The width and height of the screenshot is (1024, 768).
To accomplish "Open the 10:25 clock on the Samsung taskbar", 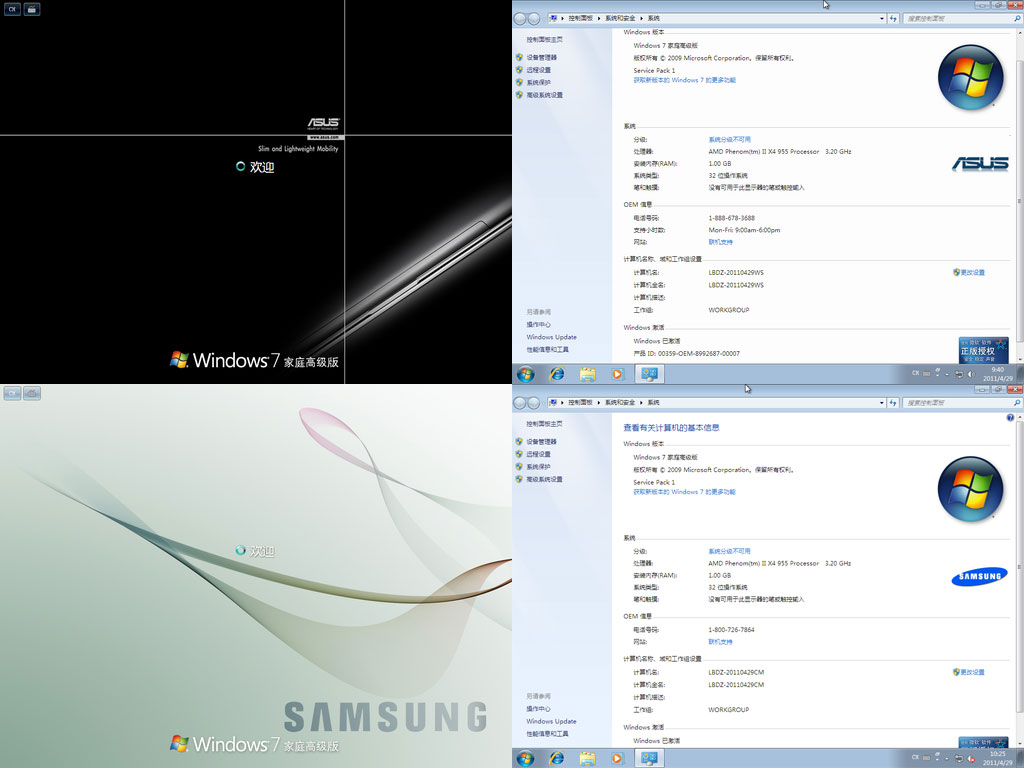I will (x=998, y=758).
